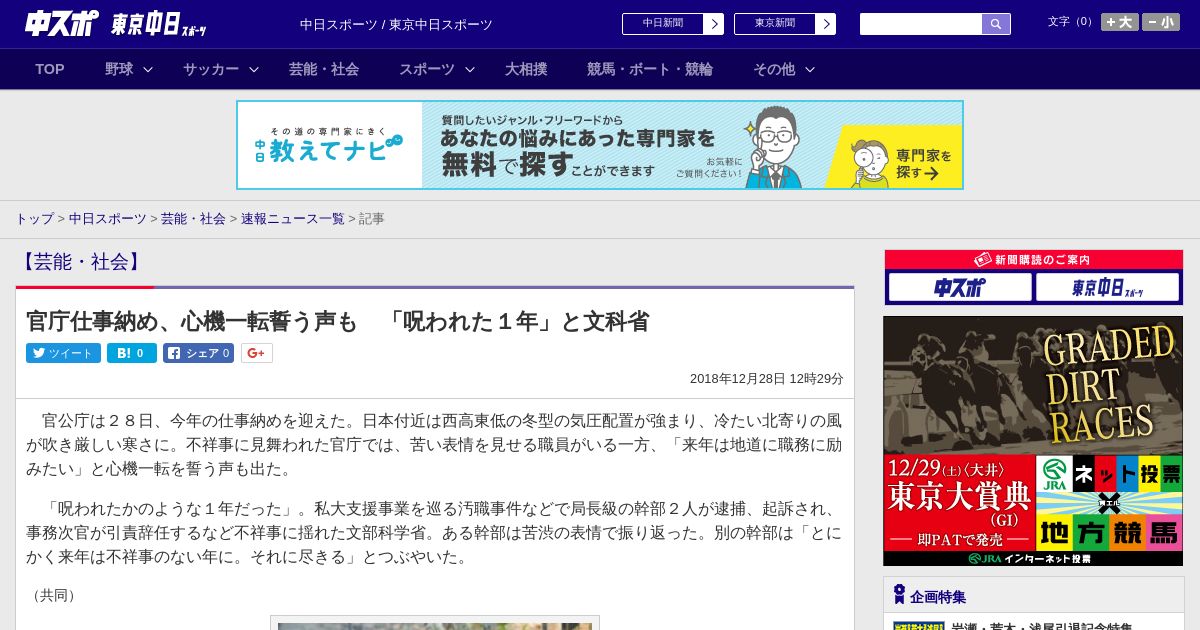Focus the site search input field
Screen dimensions: 1200x630
point(921,24)
